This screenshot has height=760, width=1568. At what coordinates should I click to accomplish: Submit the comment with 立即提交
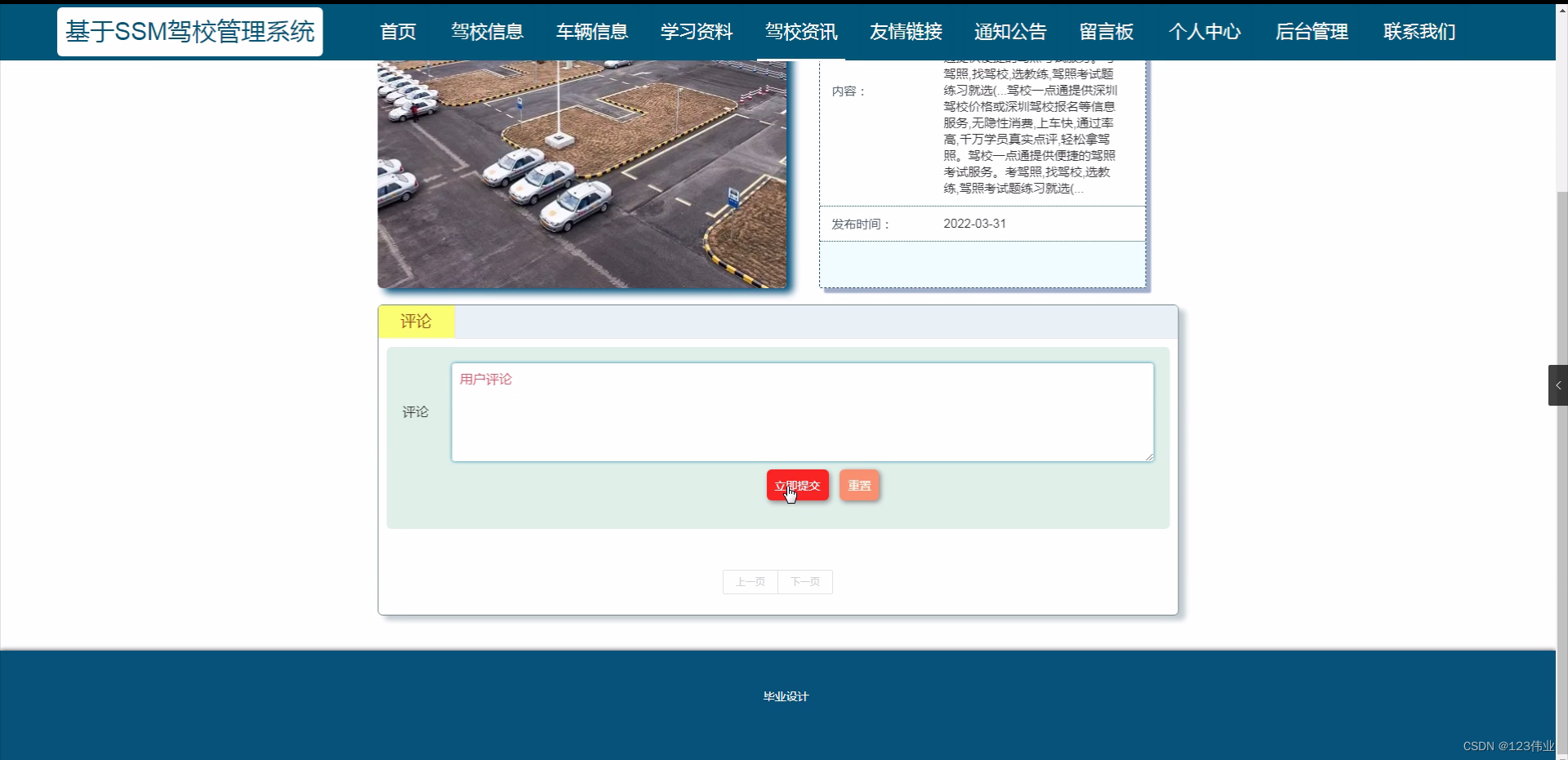click(x=797, y=485)
